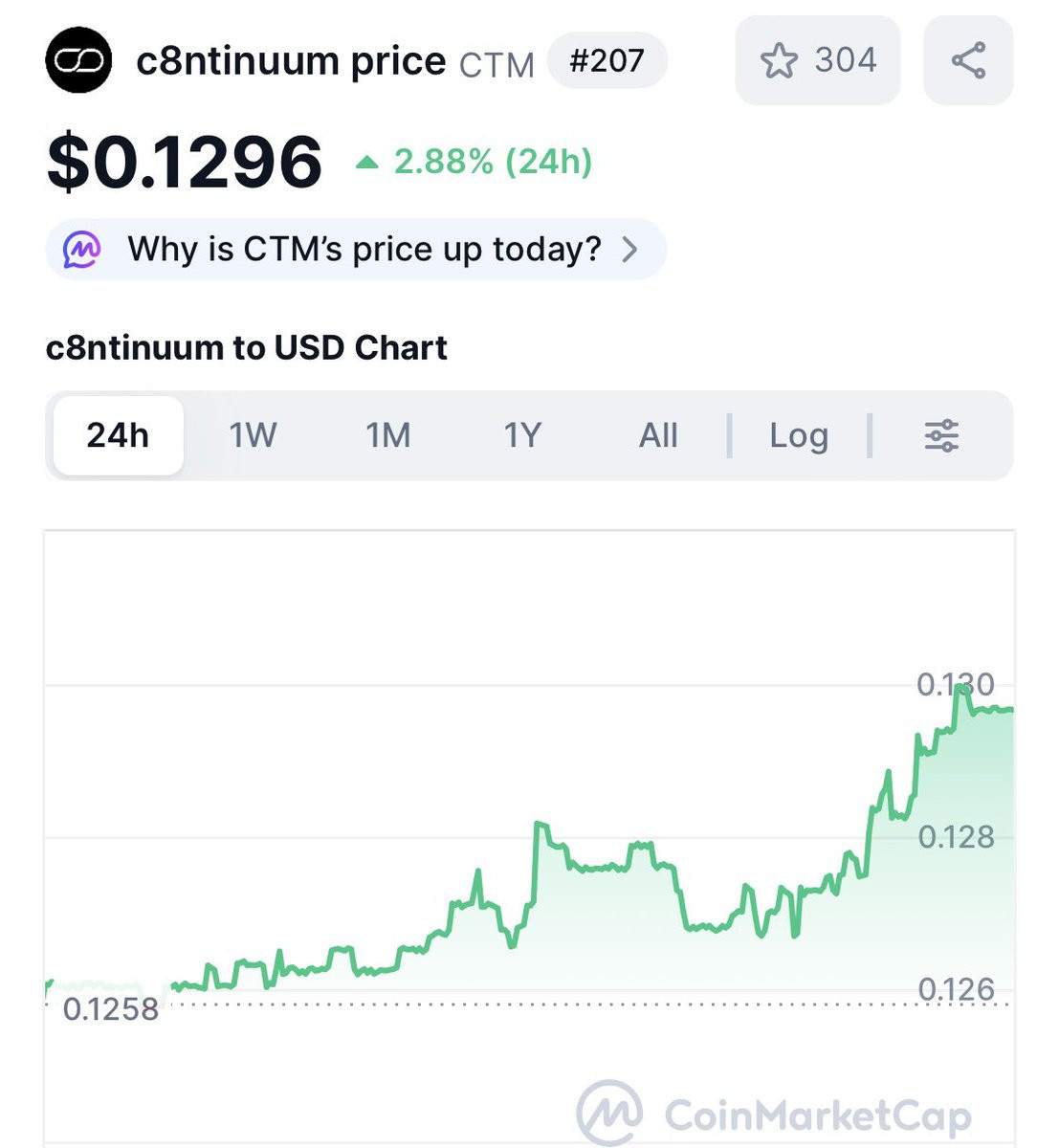Click the 0.1258 starting price label
Image resolution: width=1059 pixels, height=1148 pixels.
(111, 1009)
